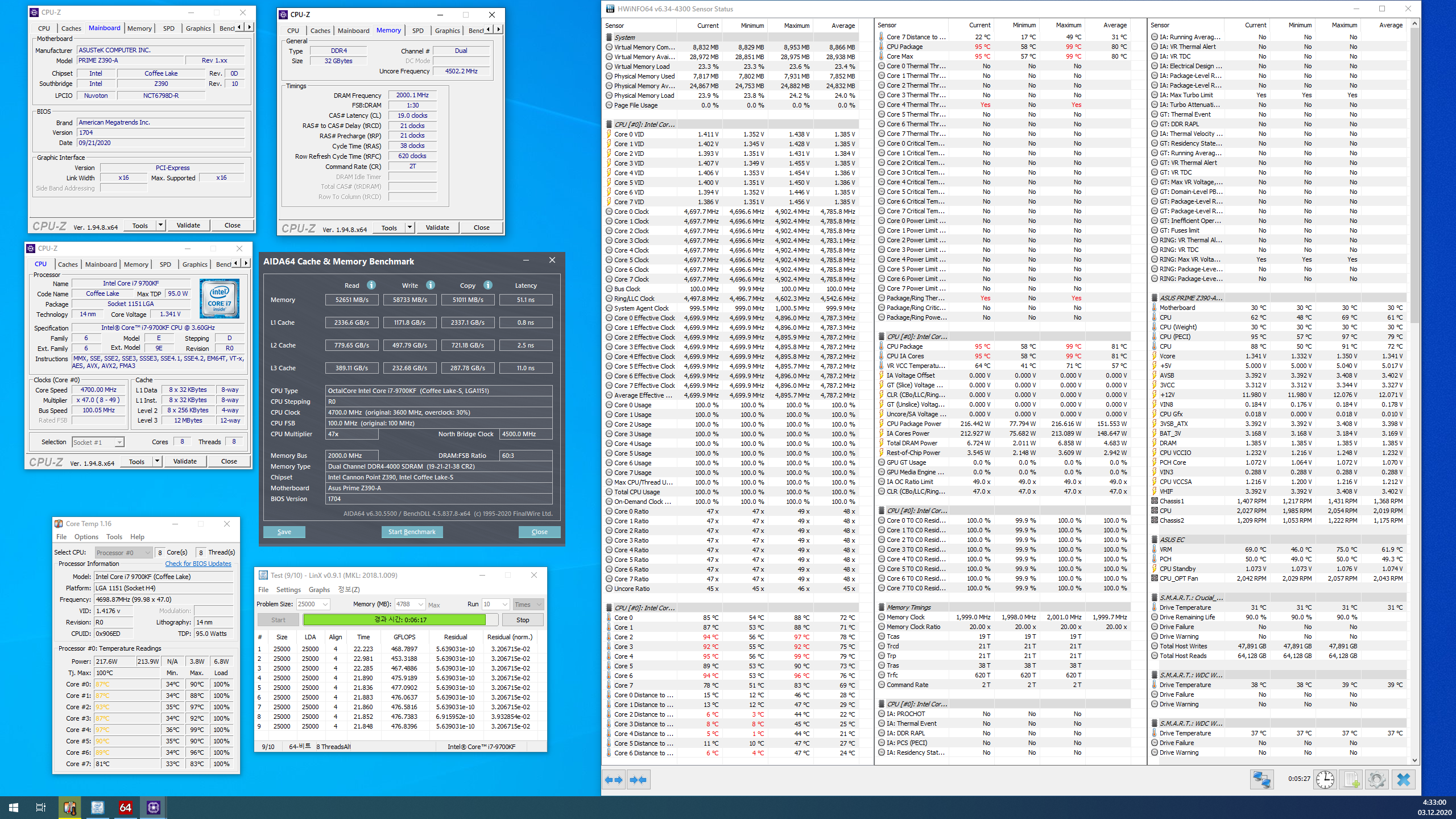
Task: Open Core Temp Options menu
Action: [86, 536]
